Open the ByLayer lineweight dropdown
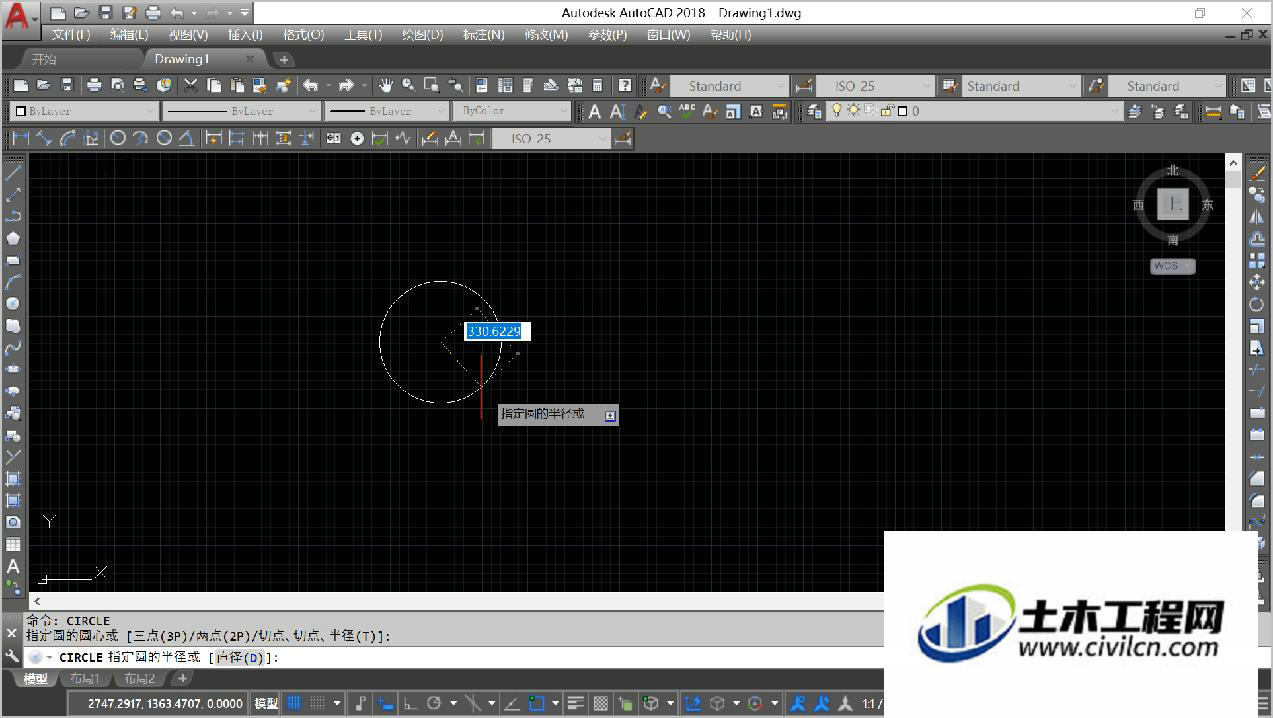Screen dimensions: 1273x718 point(386,111)
